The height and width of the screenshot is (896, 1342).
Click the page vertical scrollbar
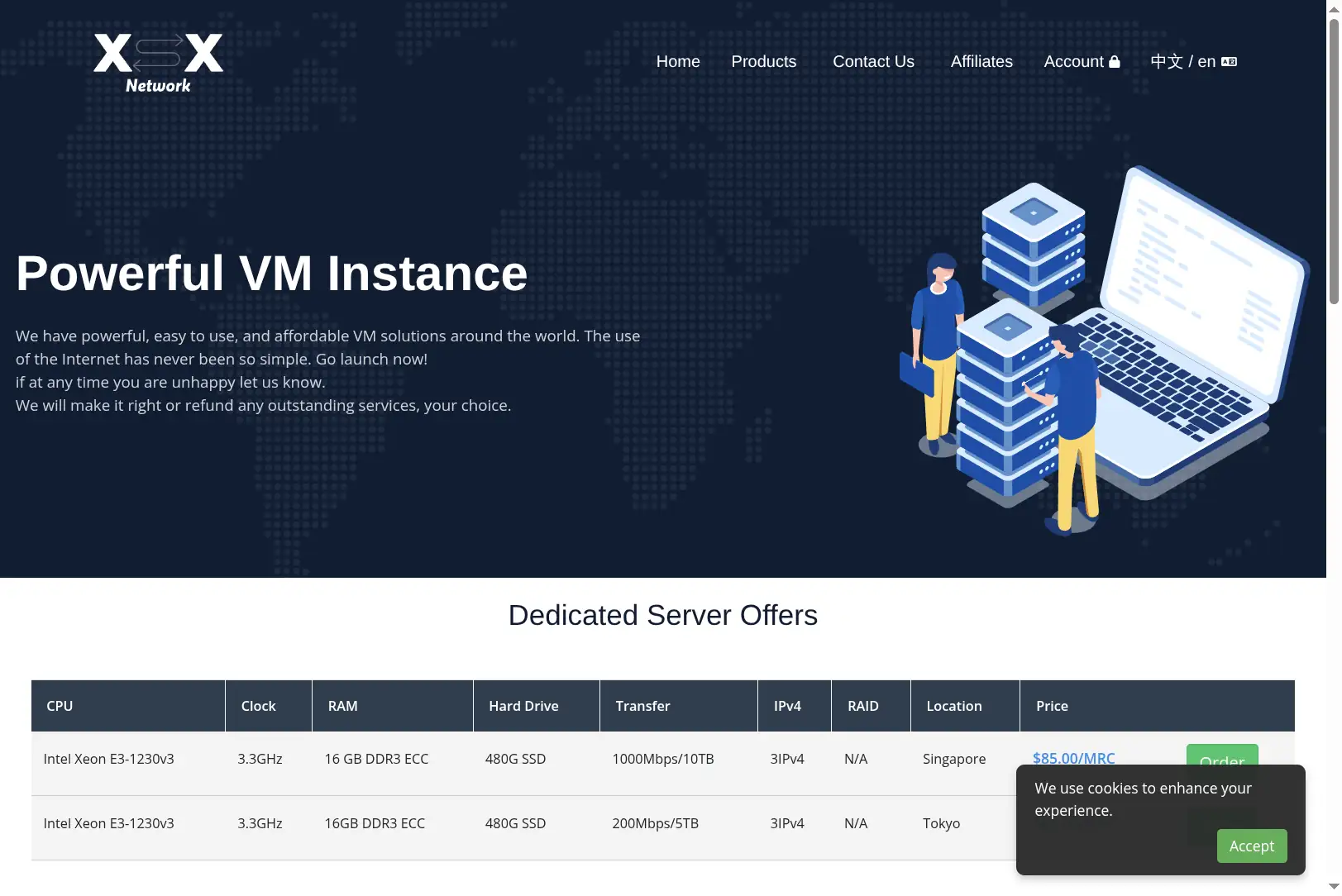1334,448
